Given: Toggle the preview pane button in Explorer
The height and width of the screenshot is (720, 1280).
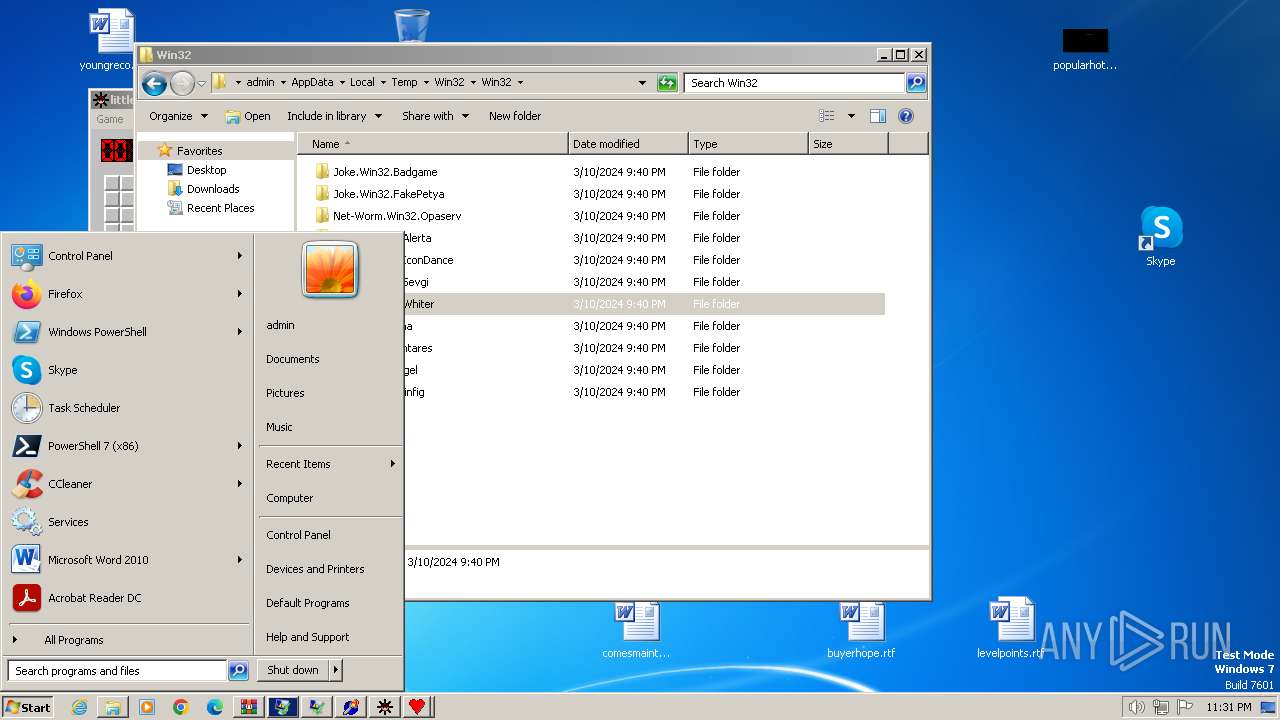Looking at the screenshot, I should coord(877,116).
